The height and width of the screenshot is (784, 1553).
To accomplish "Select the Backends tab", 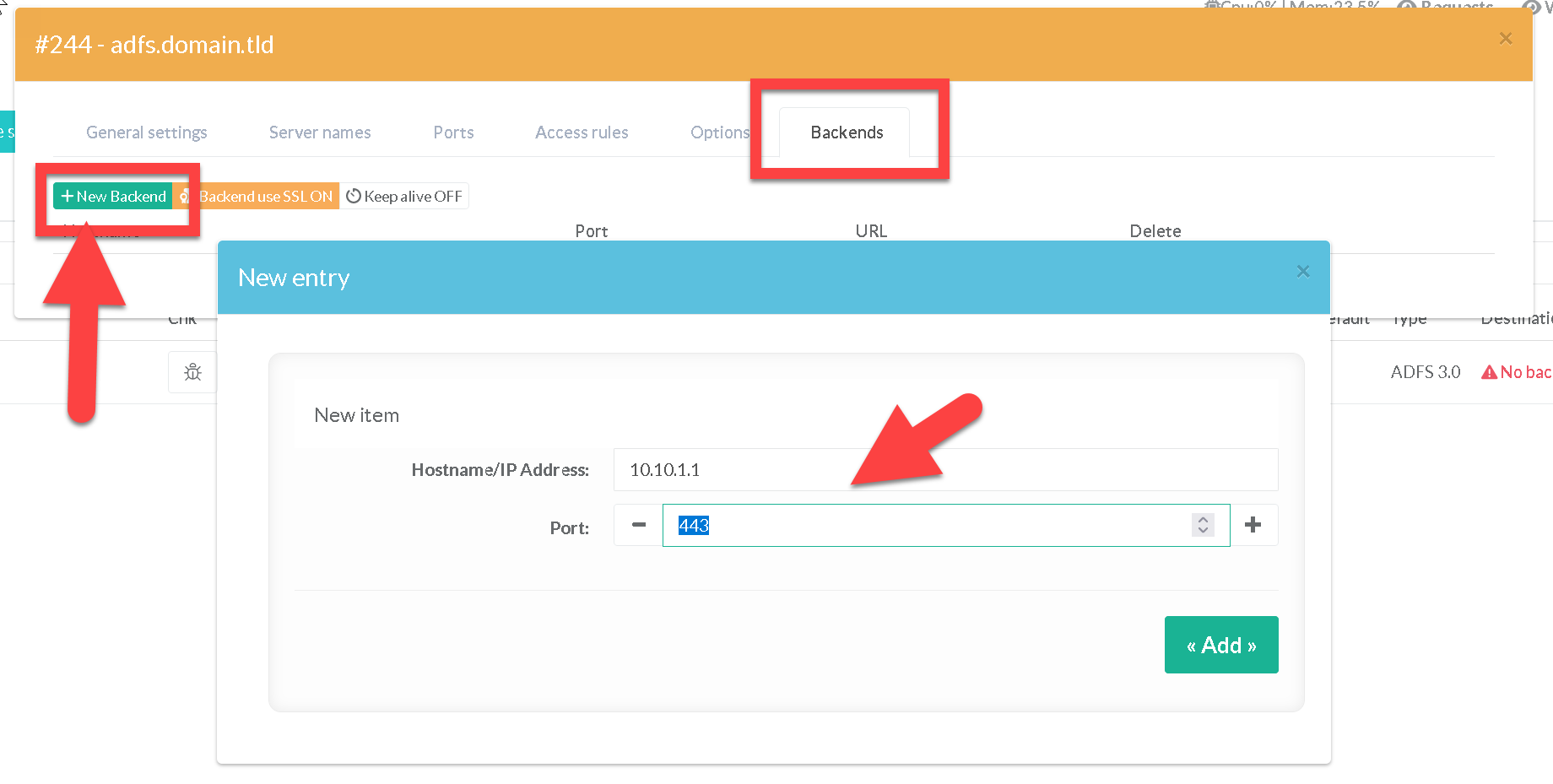I will coord(846,132).
